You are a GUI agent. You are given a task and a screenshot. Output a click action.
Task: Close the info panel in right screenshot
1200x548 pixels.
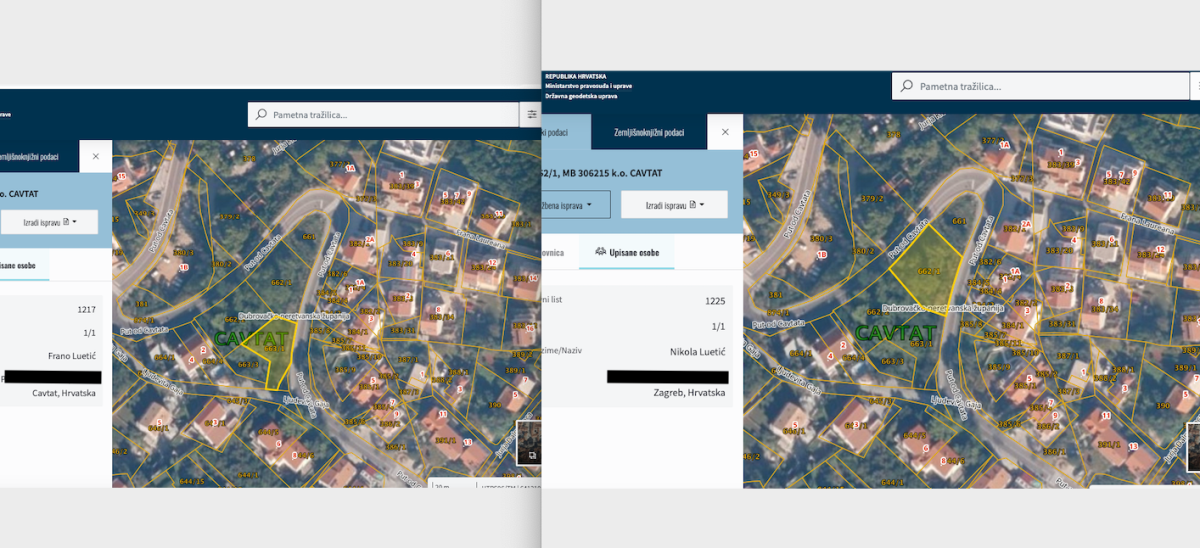coord(725,132)
